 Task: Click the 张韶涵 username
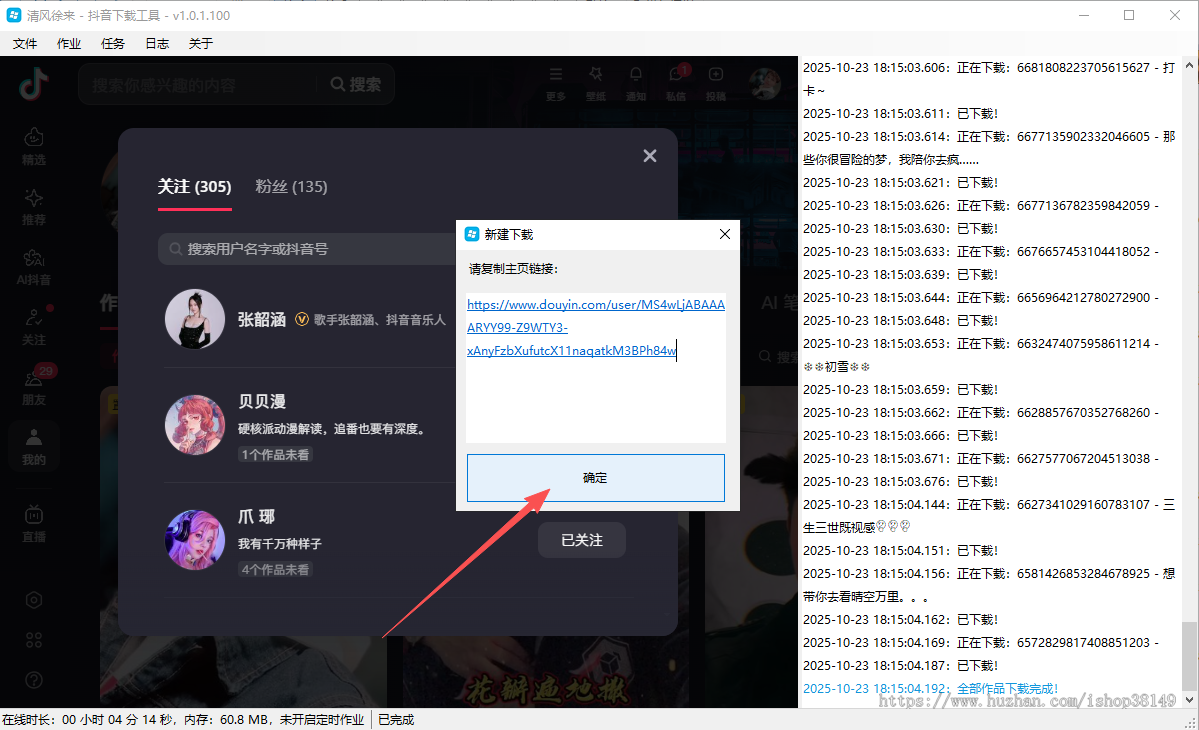[262, 320]
